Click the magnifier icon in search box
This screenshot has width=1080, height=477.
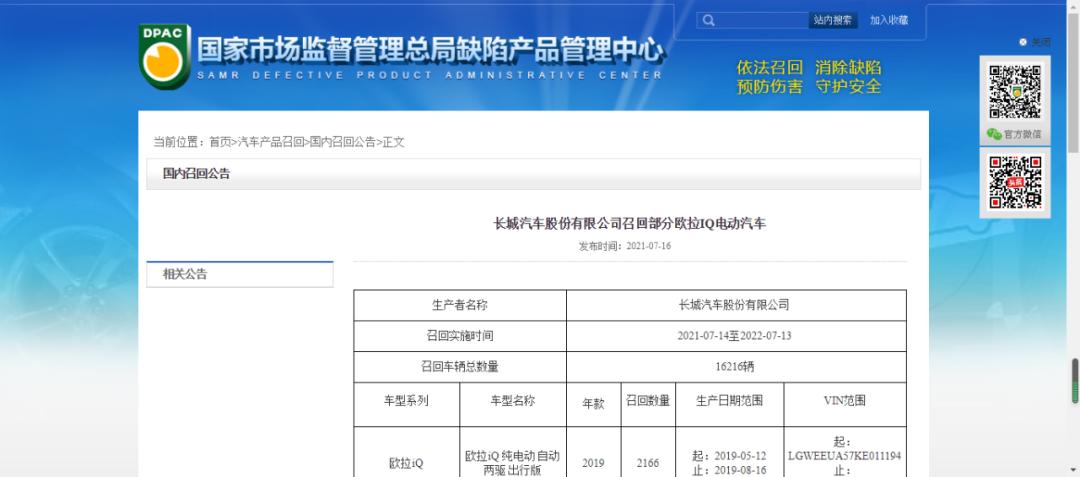(709, 21)
